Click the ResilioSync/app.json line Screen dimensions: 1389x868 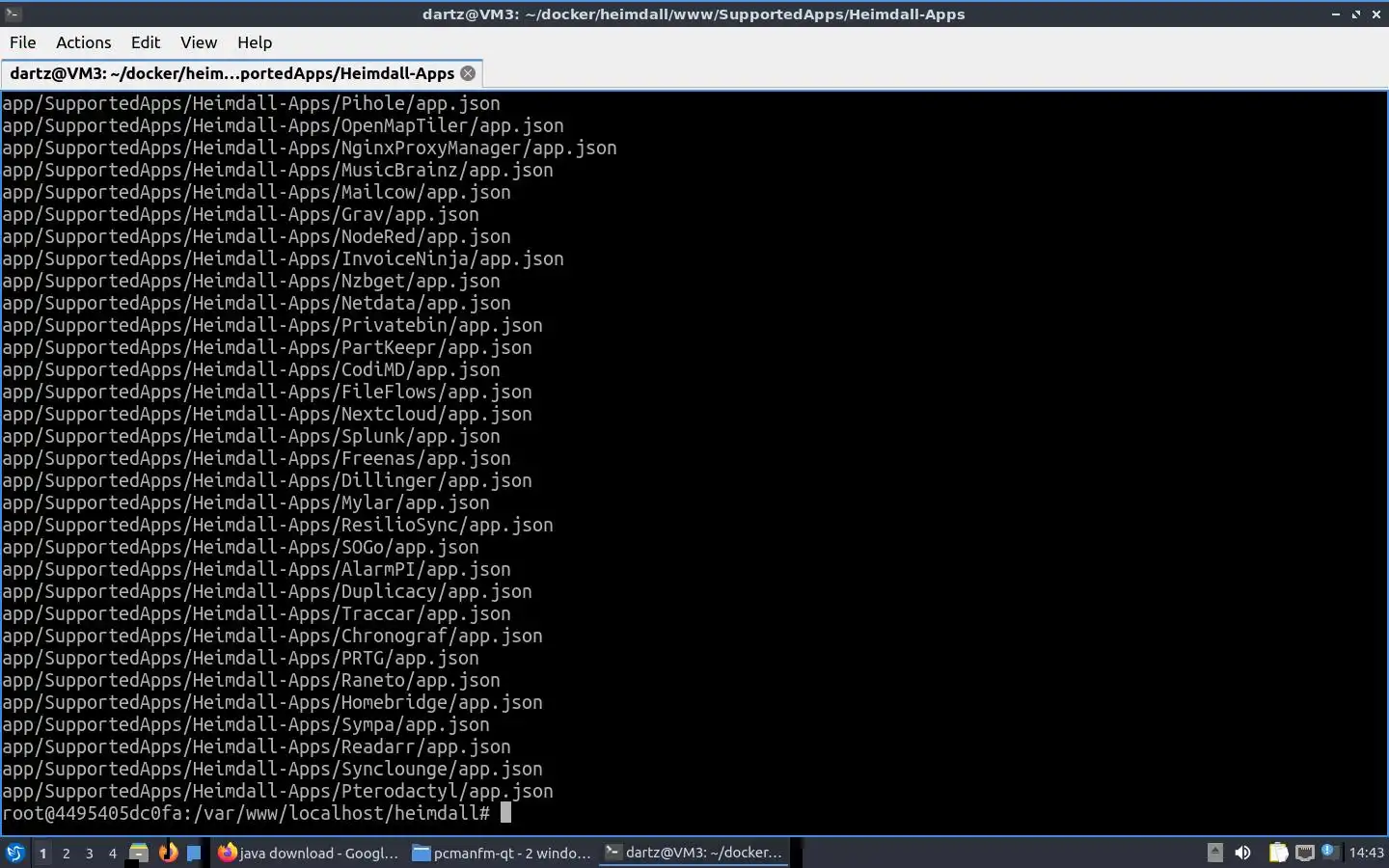point(278,525)
